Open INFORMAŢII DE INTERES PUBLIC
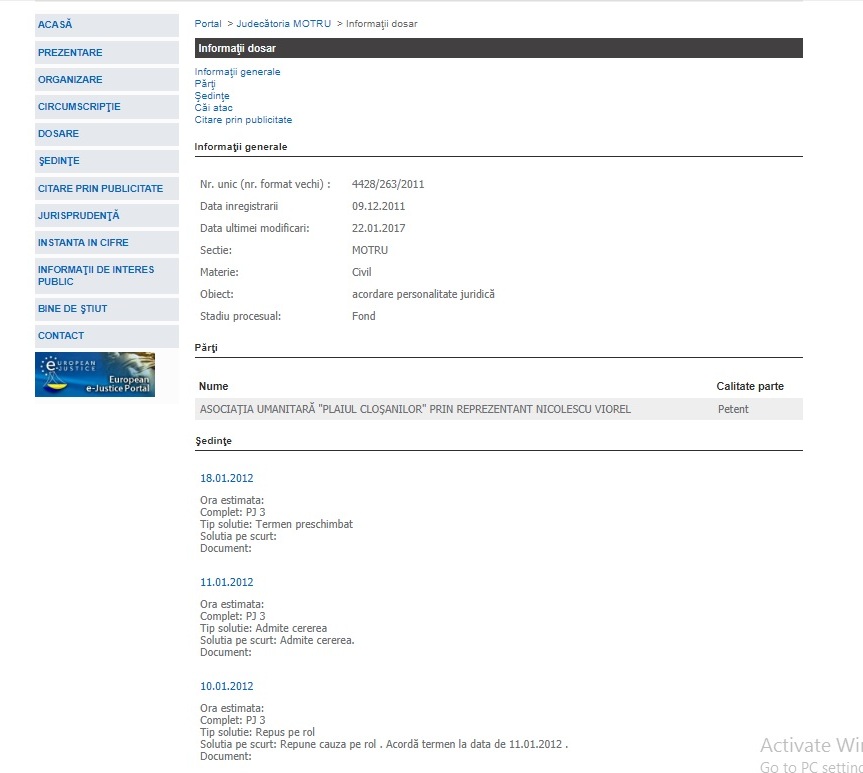 tap(95, 276)
